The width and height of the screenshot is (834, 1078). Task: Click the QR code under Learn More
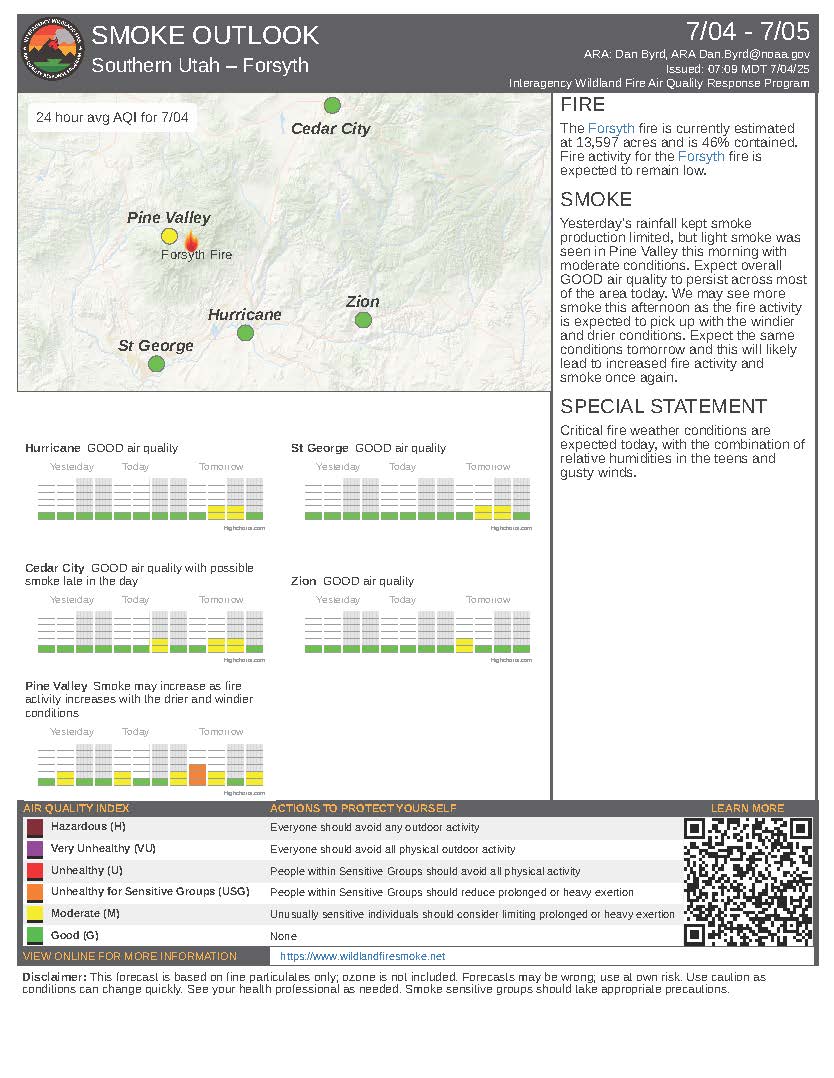(x=747, y=881)
